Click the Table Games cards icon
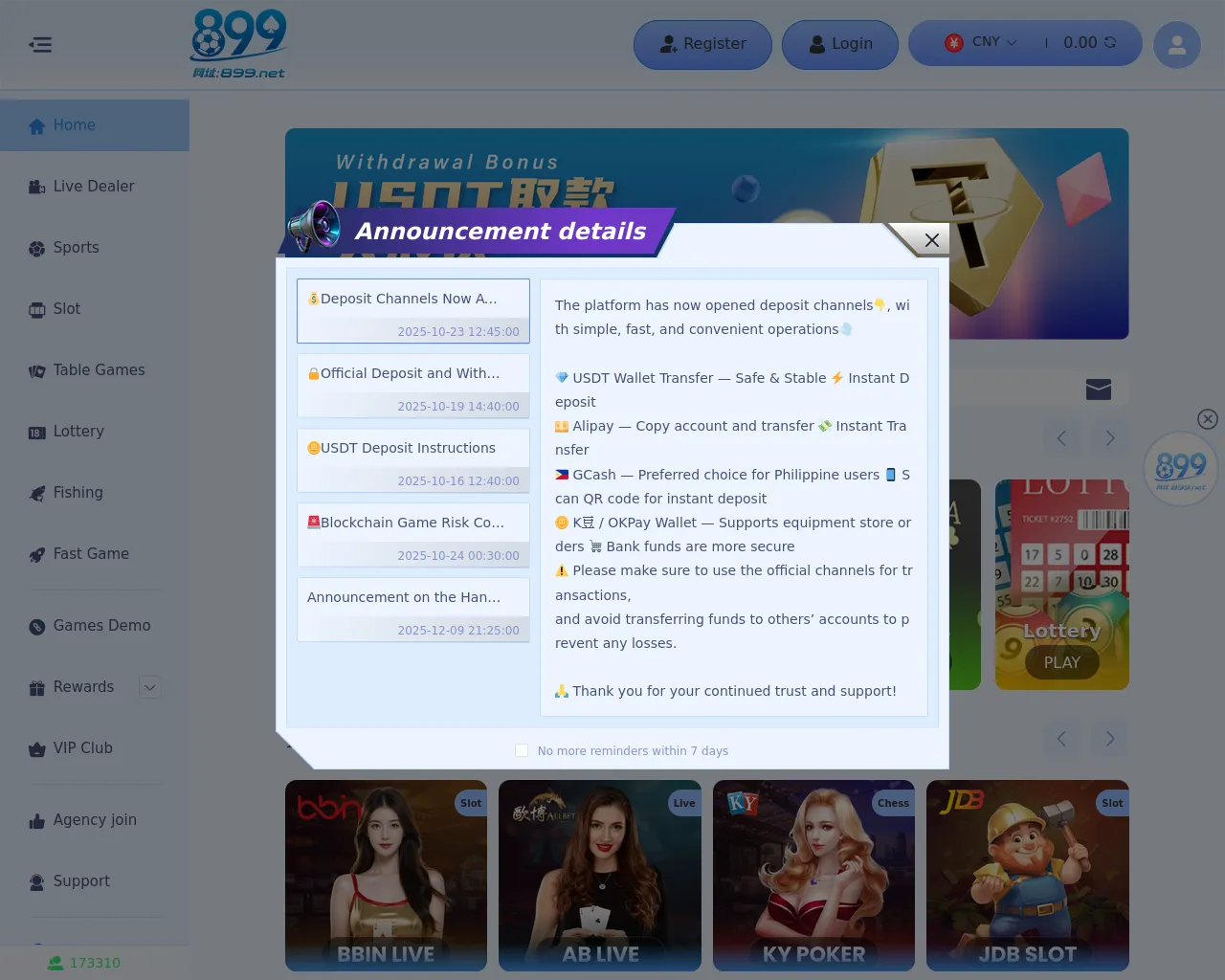Image resolution: width=1225 pixels, height=980 pixels. (x=37, y=371)
